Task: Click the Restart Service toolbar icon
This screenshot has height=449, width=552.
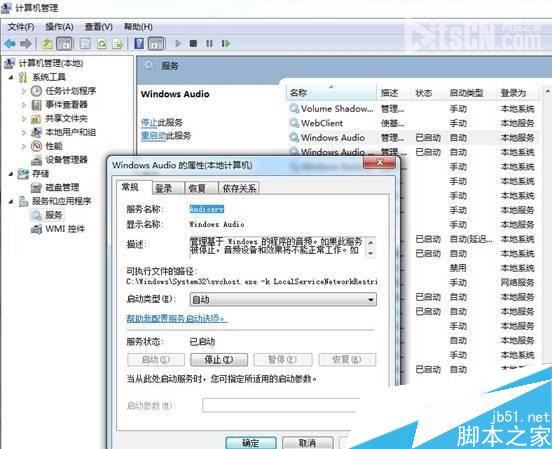Action: (x=226, y=44)
